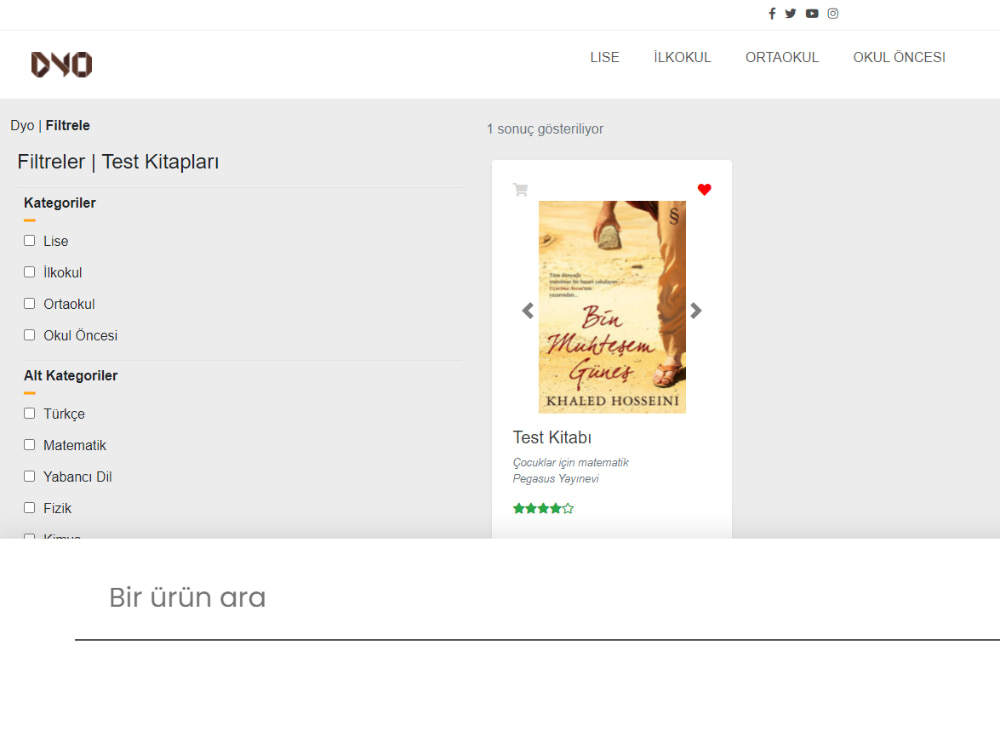Click the Filtrele breadcrumb
Screen dimensions: 1000x750
(68, 126)
